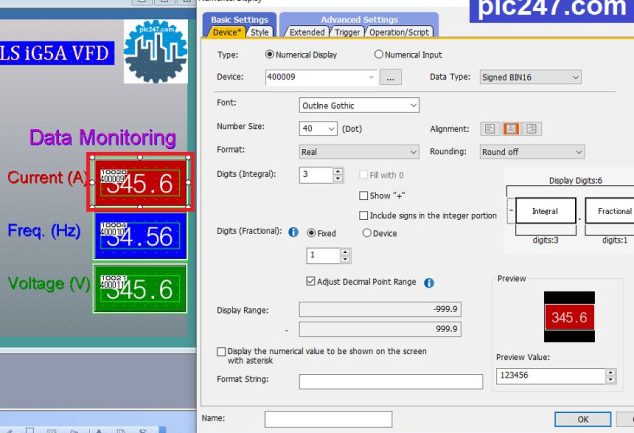
Task: Select Numerical Display type radio
Action: coord(269,54)
